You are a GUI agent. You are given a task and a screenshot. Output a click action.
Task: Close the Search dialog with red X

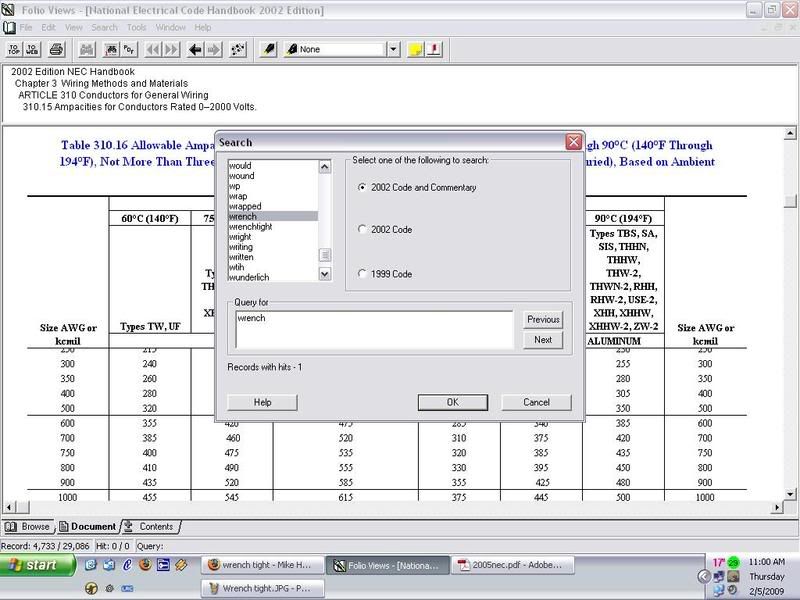[573, 142]
